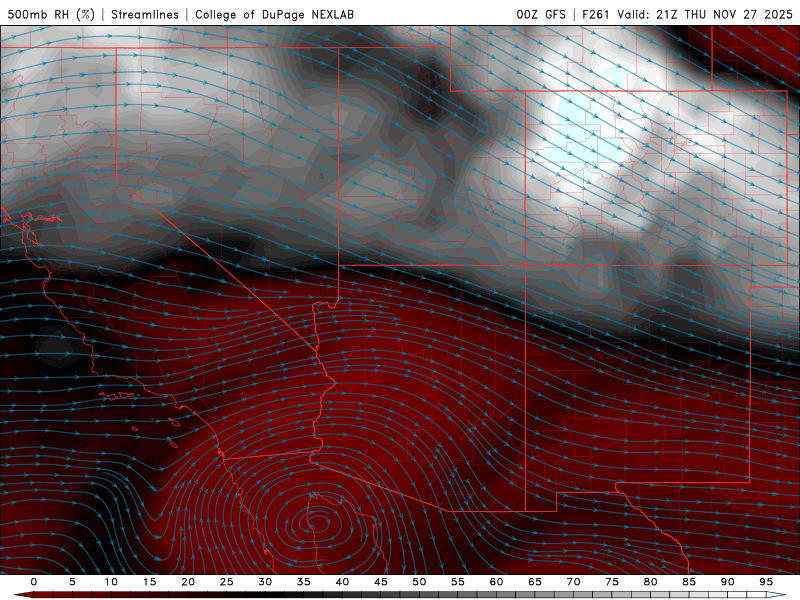Click the 25 value on the colorbar scale
Image resolution: width=800 pixels, height=600 pixels.
[226, 582]
